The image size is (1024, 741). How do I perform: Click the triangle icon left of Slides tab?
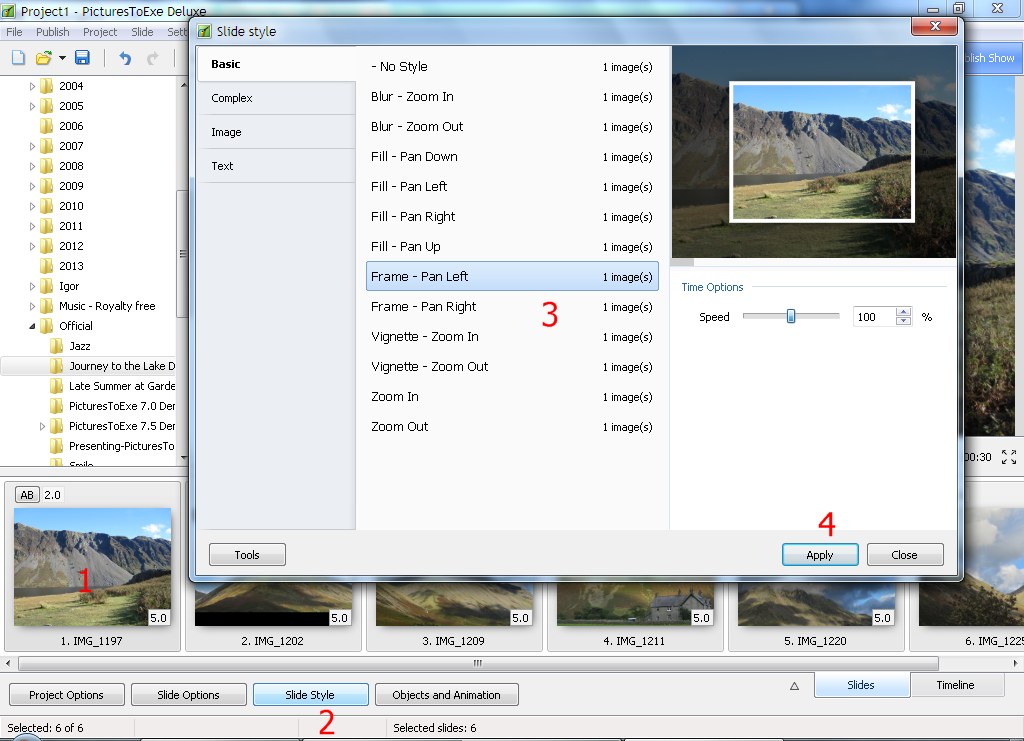[x=794, y=686]
